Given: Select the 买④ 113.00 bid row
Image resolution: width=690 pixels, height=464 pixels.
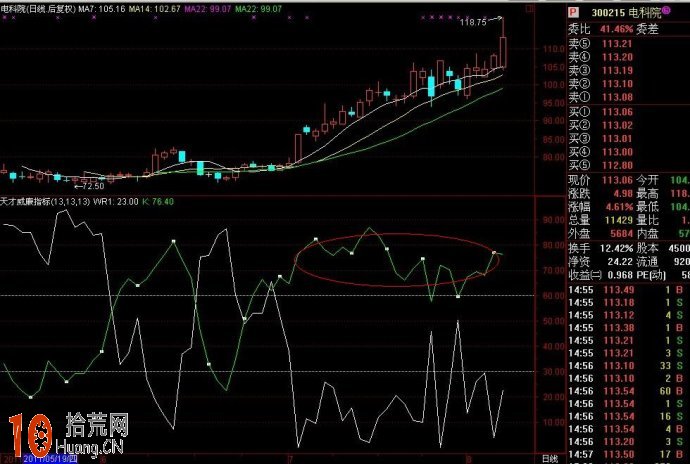Looking at the screenshot, I should pos(600,152).
